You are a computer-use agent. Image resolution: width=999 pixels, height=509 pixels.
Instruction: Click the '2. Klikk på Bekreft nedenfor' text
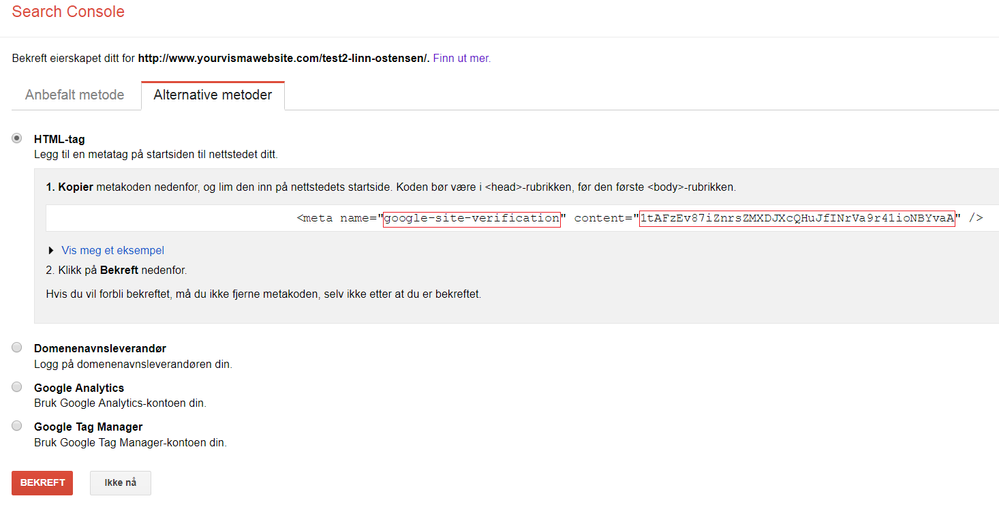pyautogui.click(x=117, y=270)
